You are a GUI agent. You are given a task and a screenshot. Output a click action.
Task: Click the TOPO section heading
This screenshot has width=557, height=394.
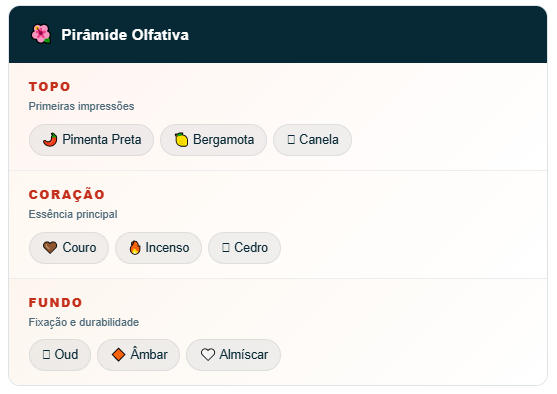pyautogui.click(x=49, y=86)
